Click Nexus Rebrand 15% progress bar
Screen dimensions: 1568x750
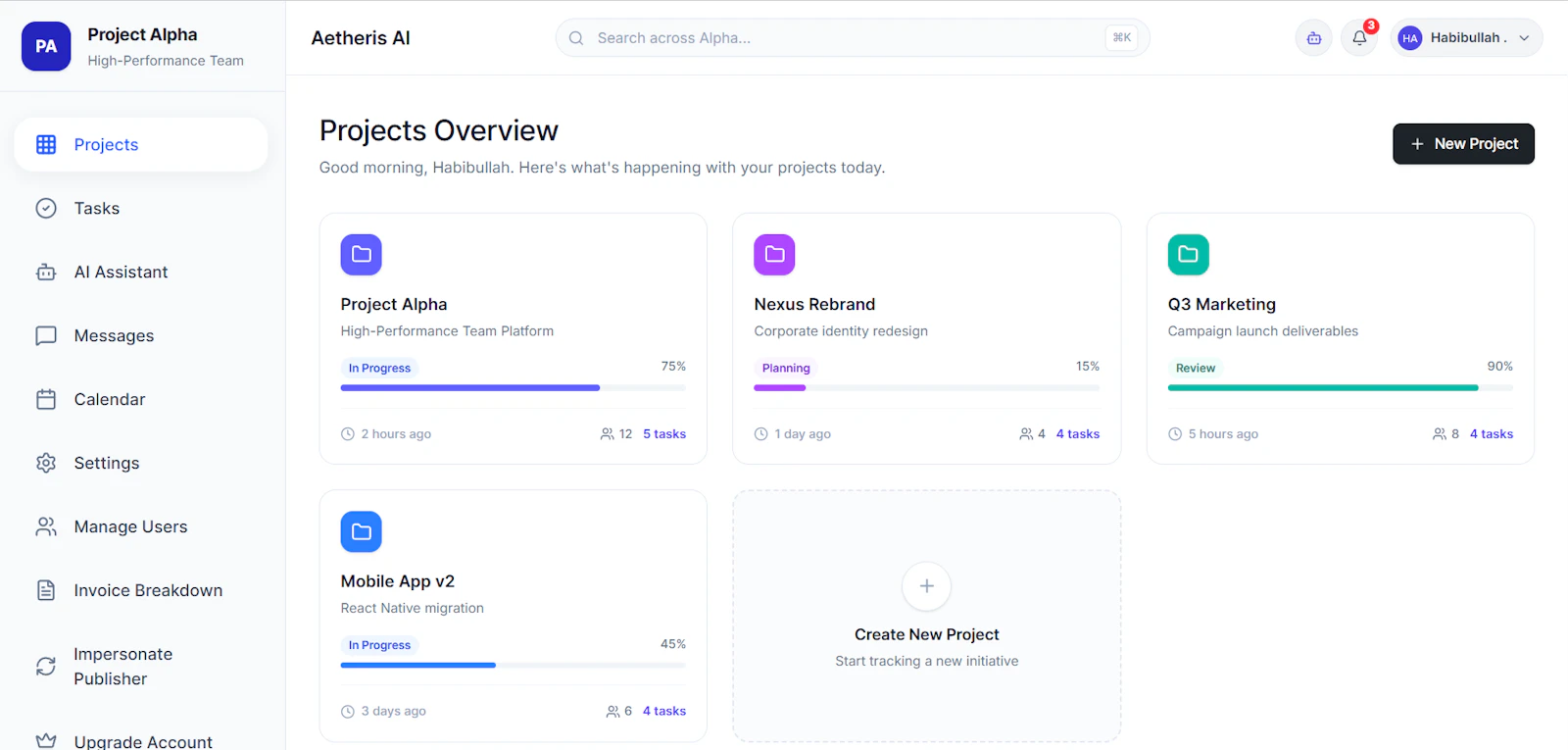927,388
